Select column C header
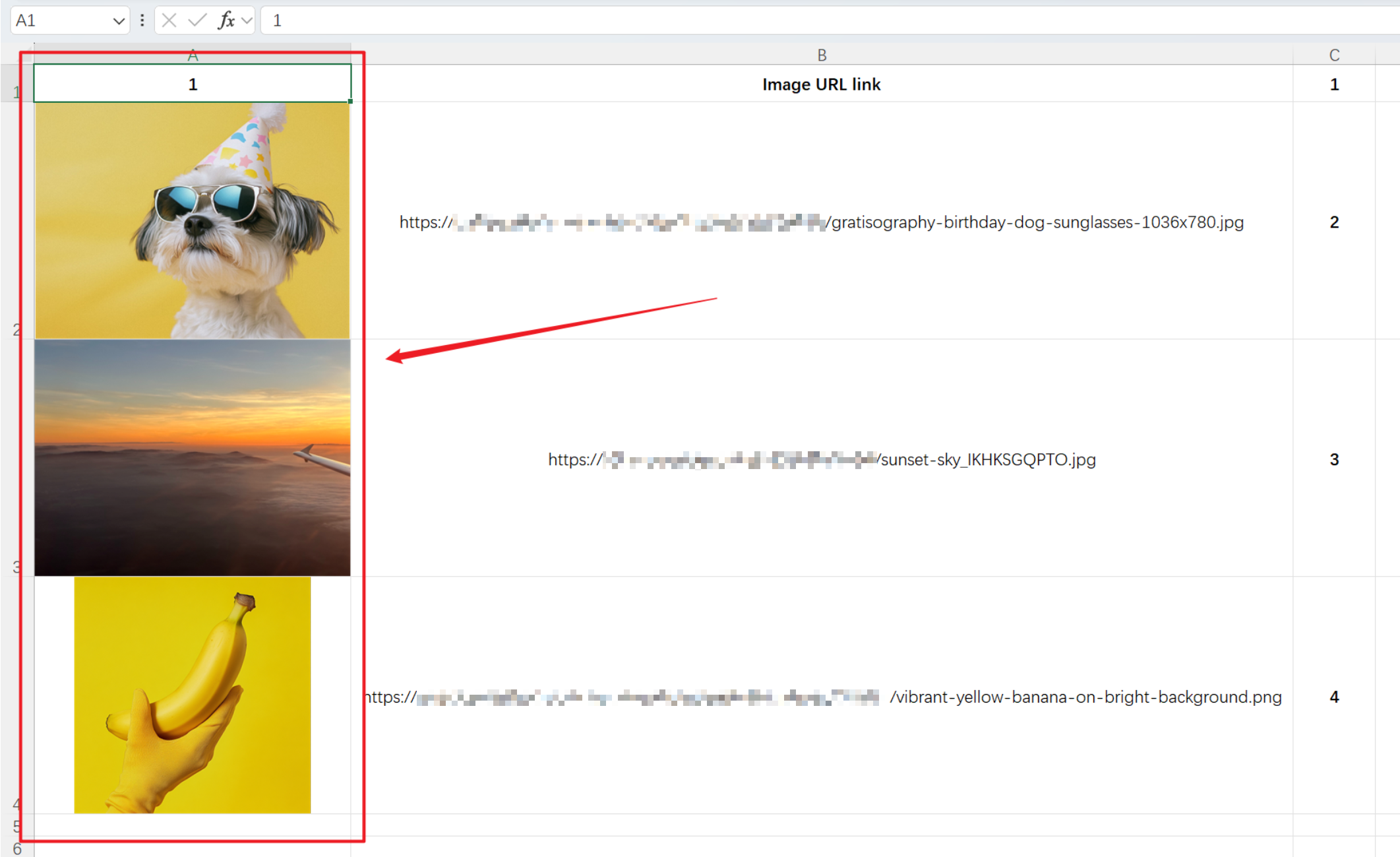The width and height of the screenshot is (1400, 857). [1333, 55]
